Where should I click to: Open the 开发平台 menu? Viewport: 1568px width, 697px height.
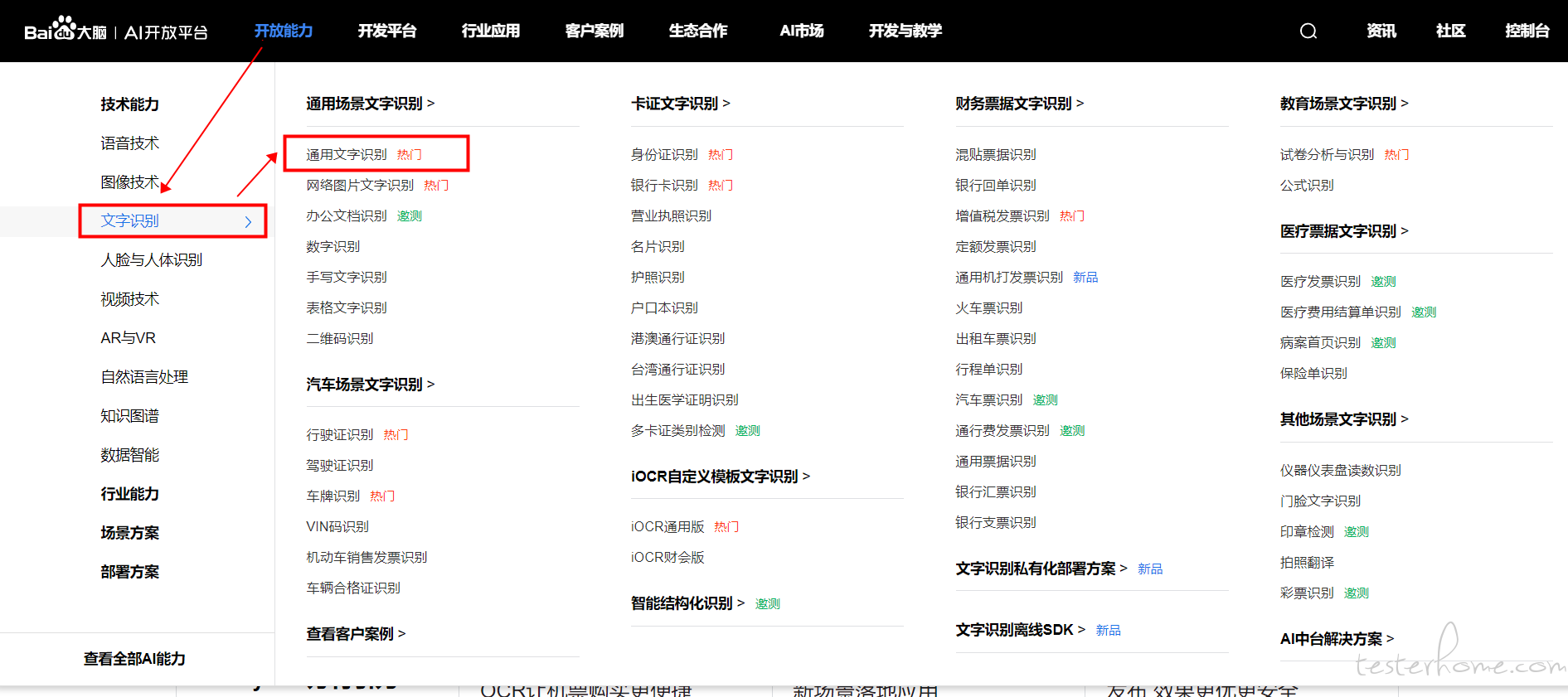coord(387,31)
